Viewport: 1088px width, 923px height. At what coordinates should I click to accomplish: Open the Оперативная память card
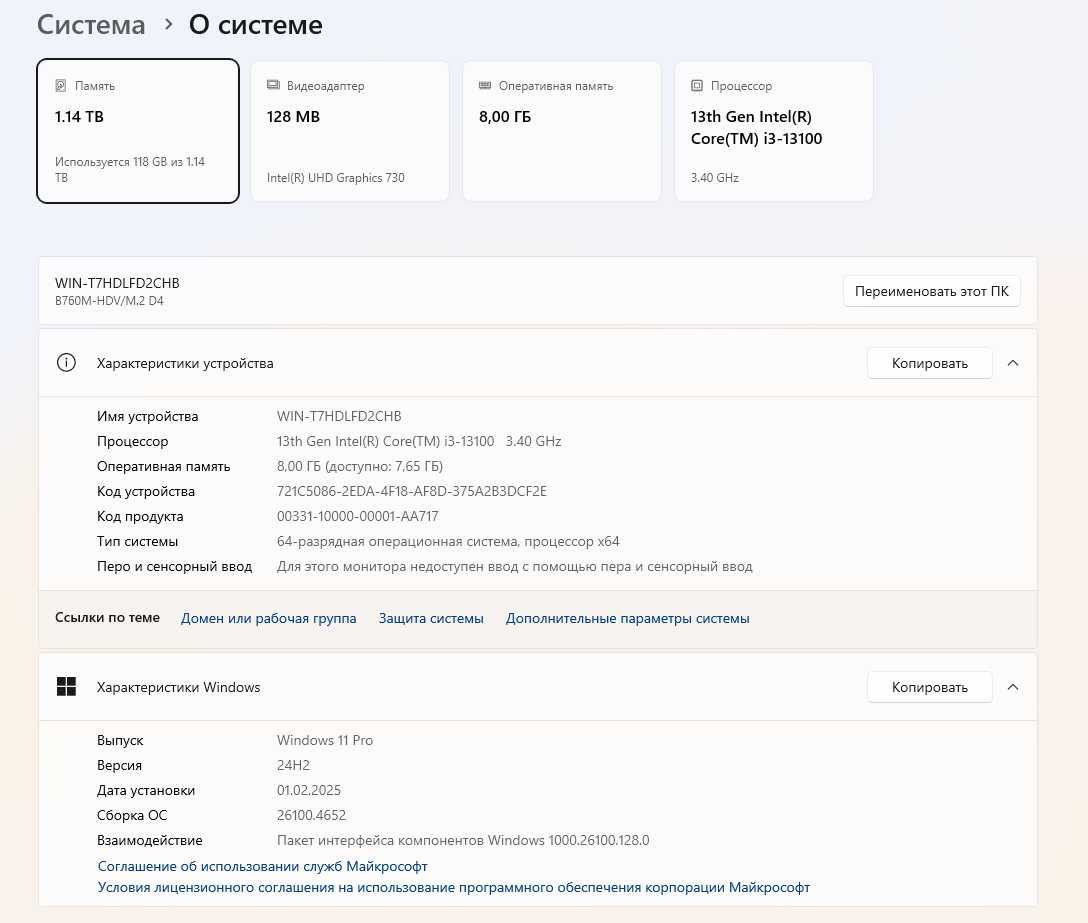[x=562, y=131]
